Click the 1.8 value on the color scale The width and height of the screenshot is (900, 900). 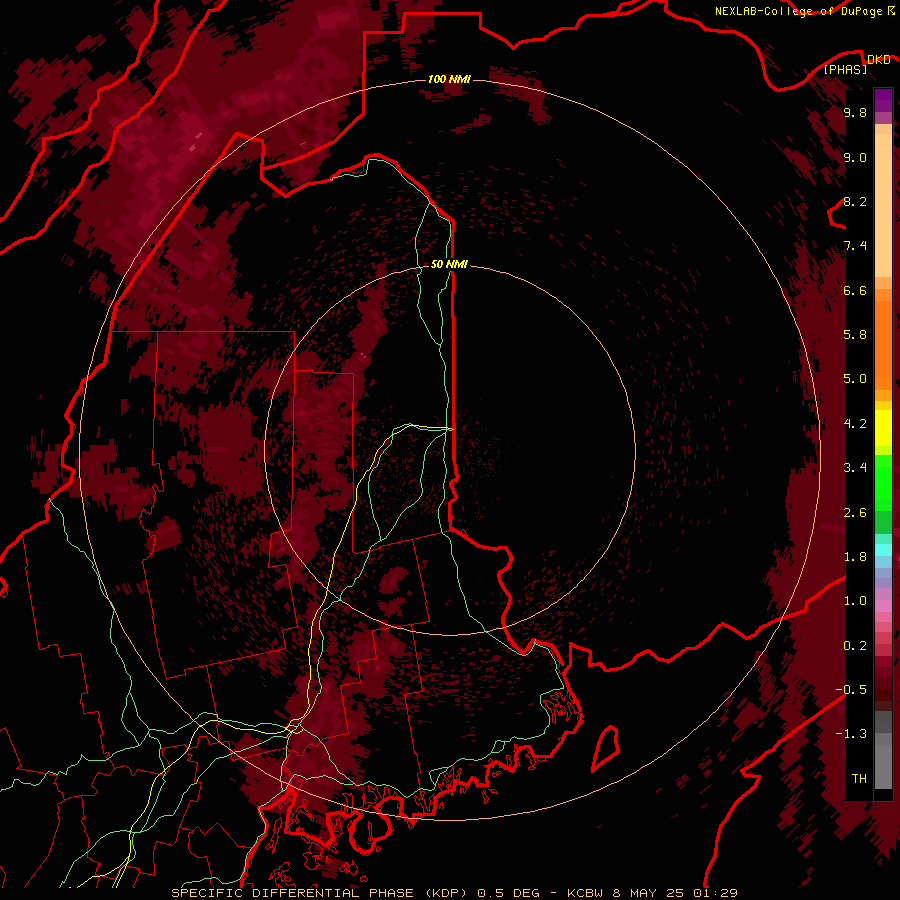(855, 557)
